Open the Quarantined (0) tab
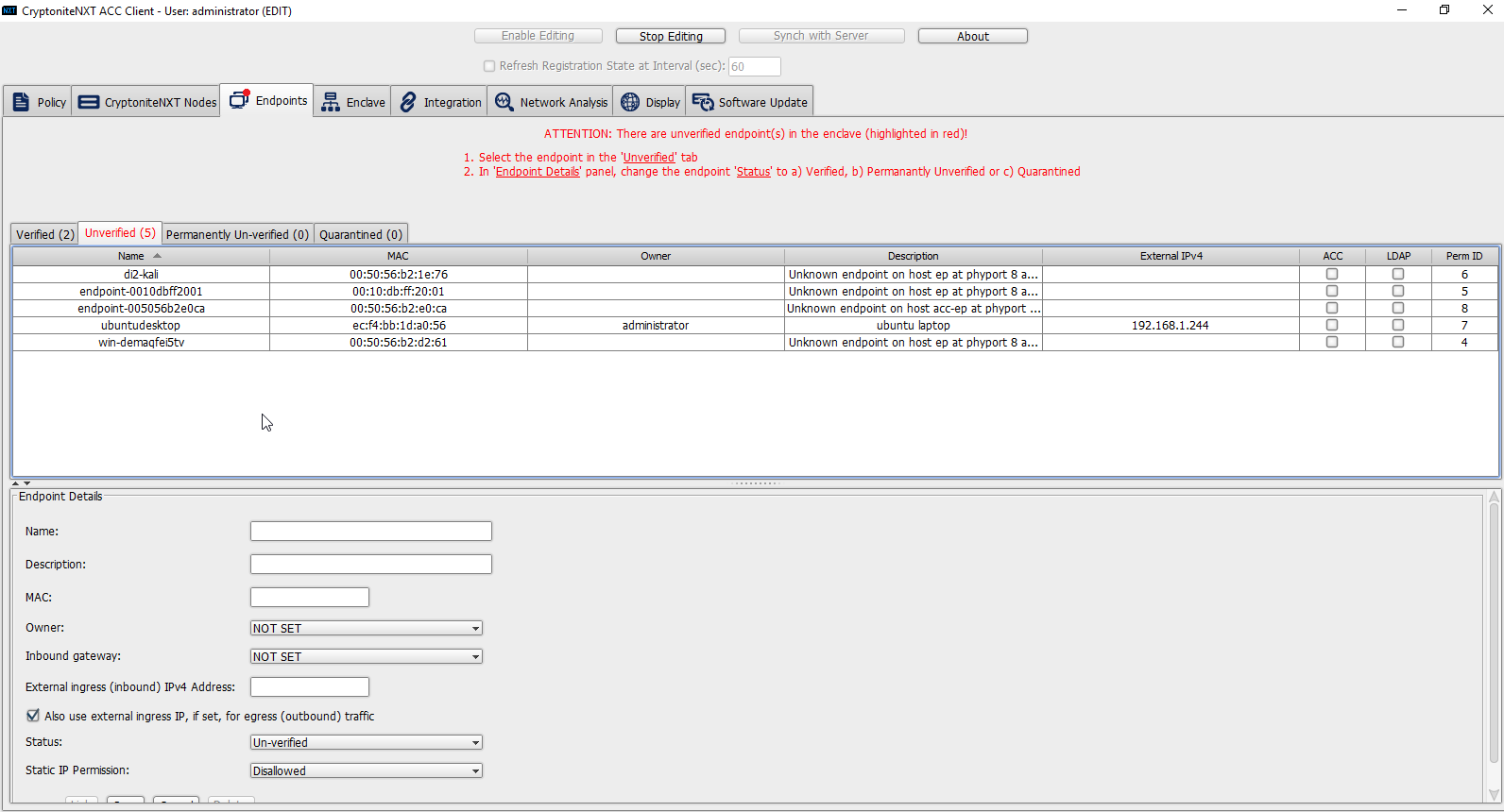 [361, 234]
